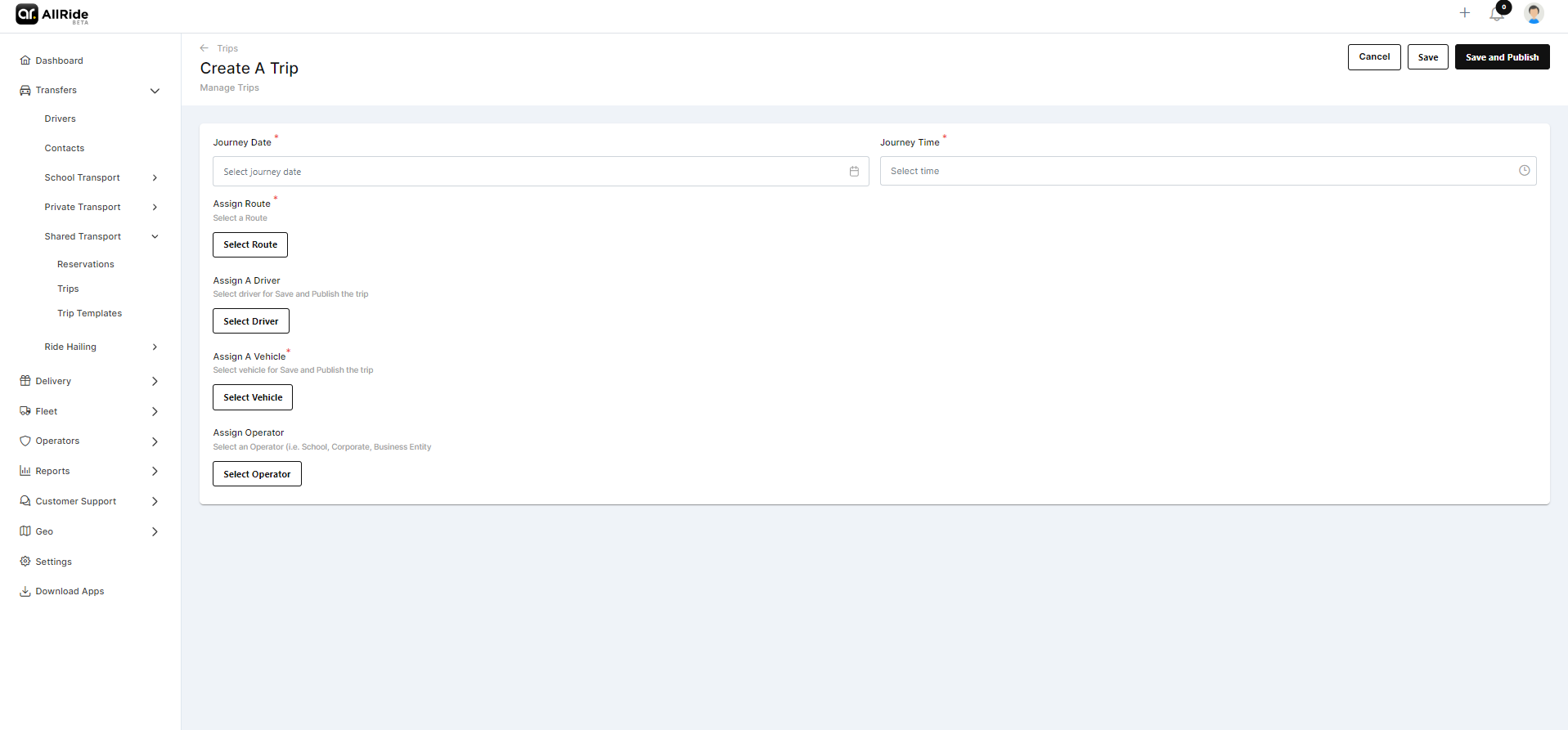Click the plus icon in top bar

[1465, 13]
